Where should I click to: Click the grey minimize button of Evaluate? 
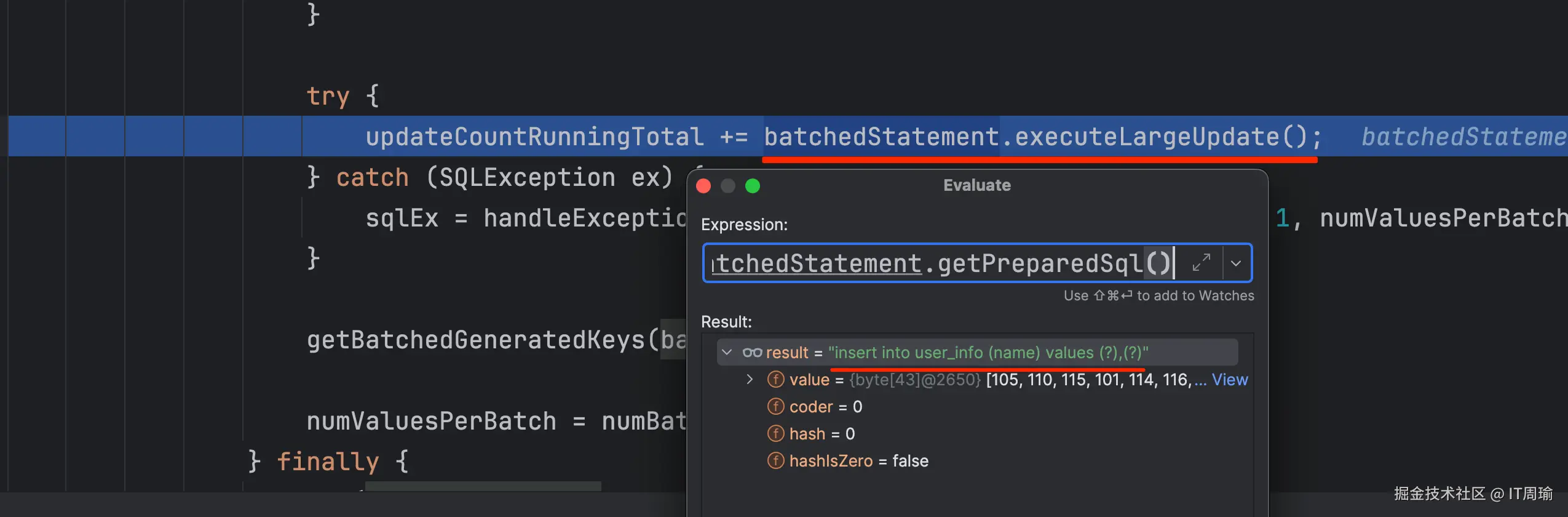pyautogui.click(x=728, y=186)
